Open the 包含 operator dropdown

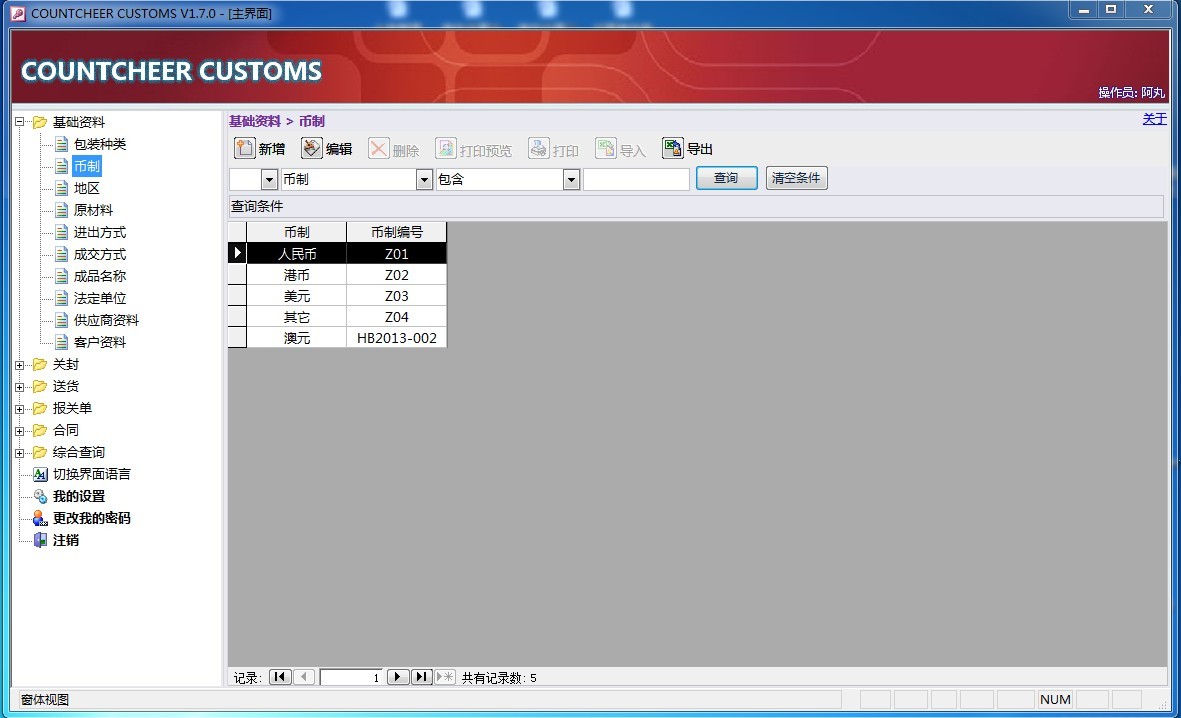pyautogui.click(x=571, y=179)
